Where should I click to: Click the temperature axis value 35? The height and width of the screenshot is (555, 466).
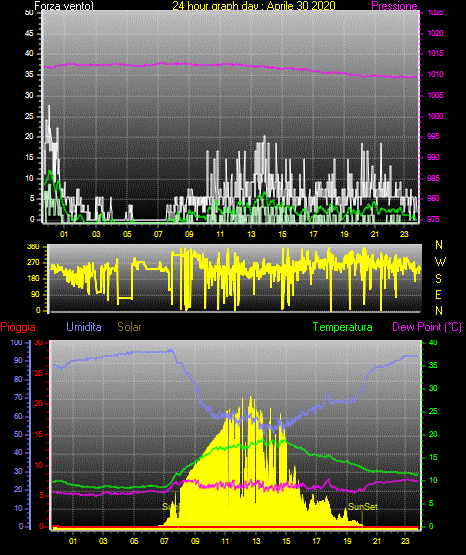point(433,365)
